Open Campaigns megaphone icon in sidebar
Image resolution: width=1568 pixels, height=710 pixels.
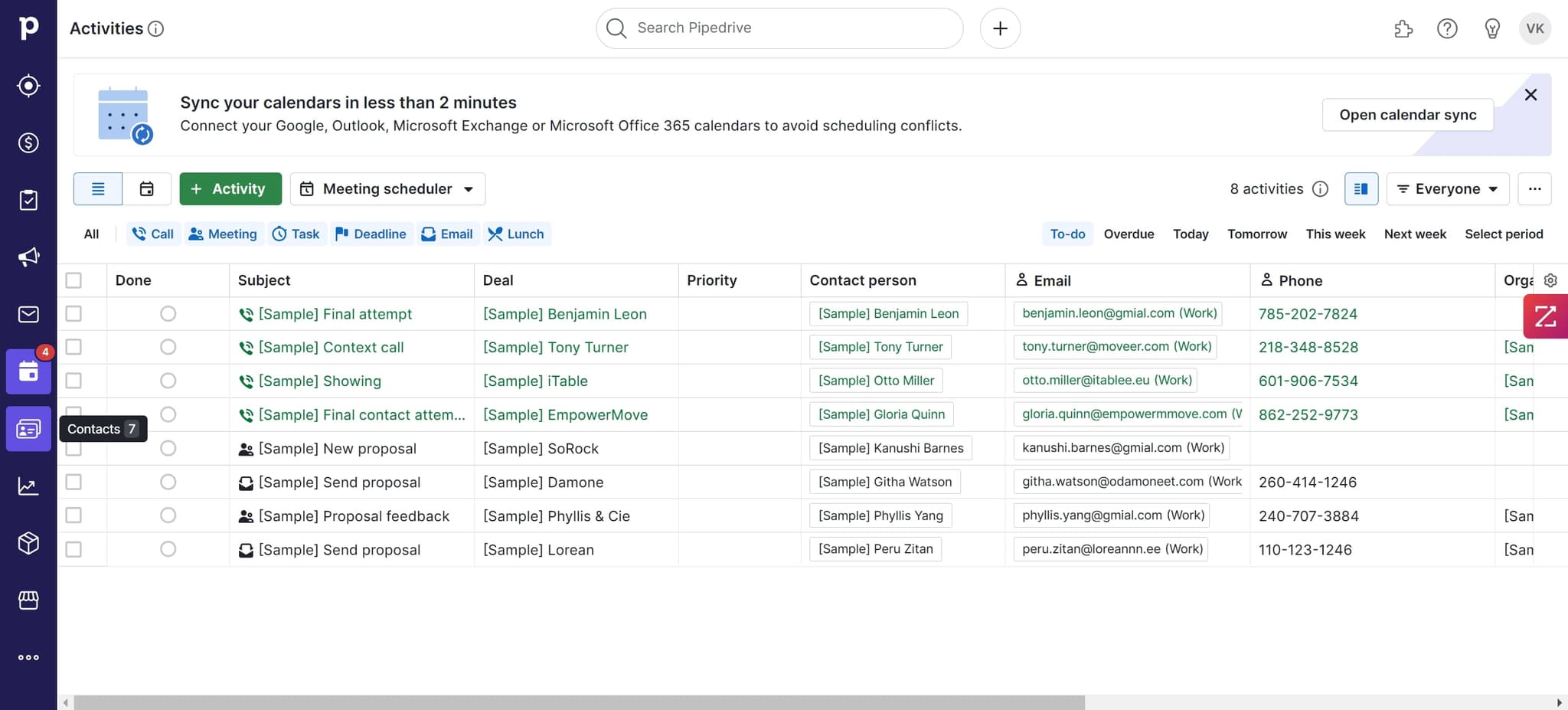(x=28, y=257)
